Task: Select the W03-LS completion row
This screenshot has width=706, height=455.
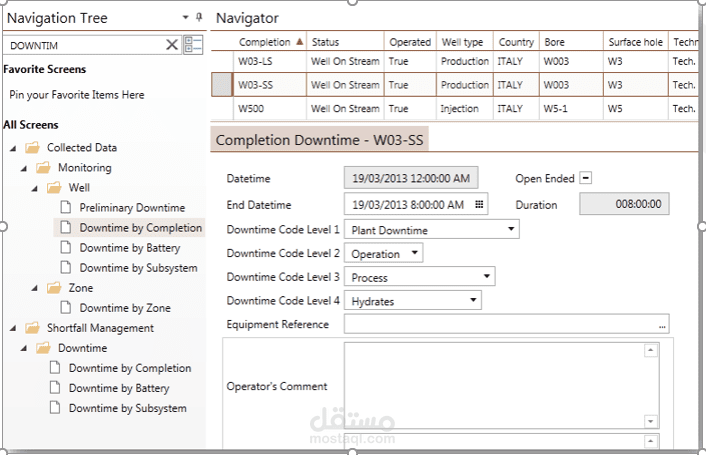Action: click(x=454, y=61)
